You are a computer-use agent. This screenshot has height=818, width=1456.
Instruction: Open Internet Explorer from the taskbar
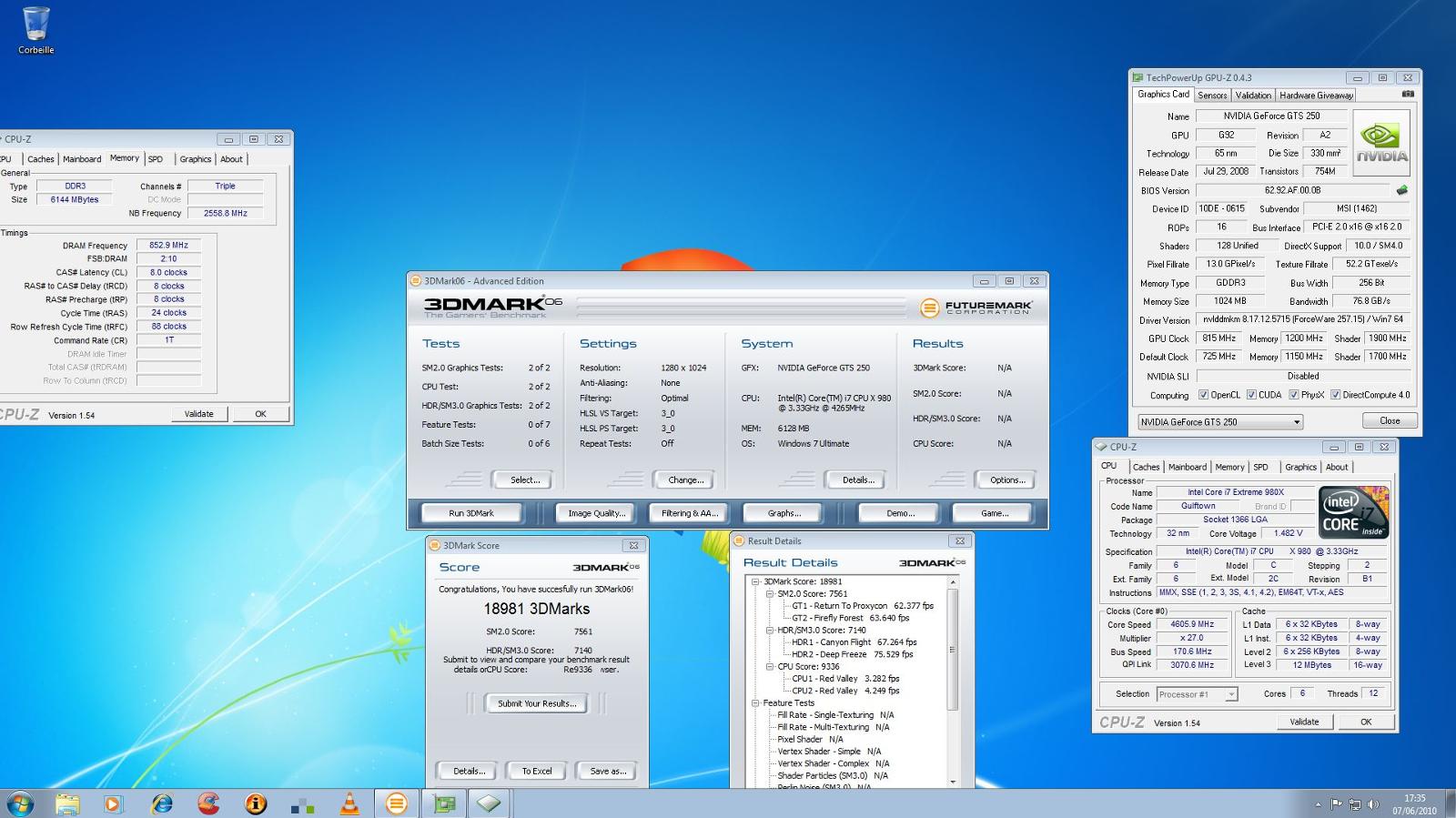coord(162,803)
